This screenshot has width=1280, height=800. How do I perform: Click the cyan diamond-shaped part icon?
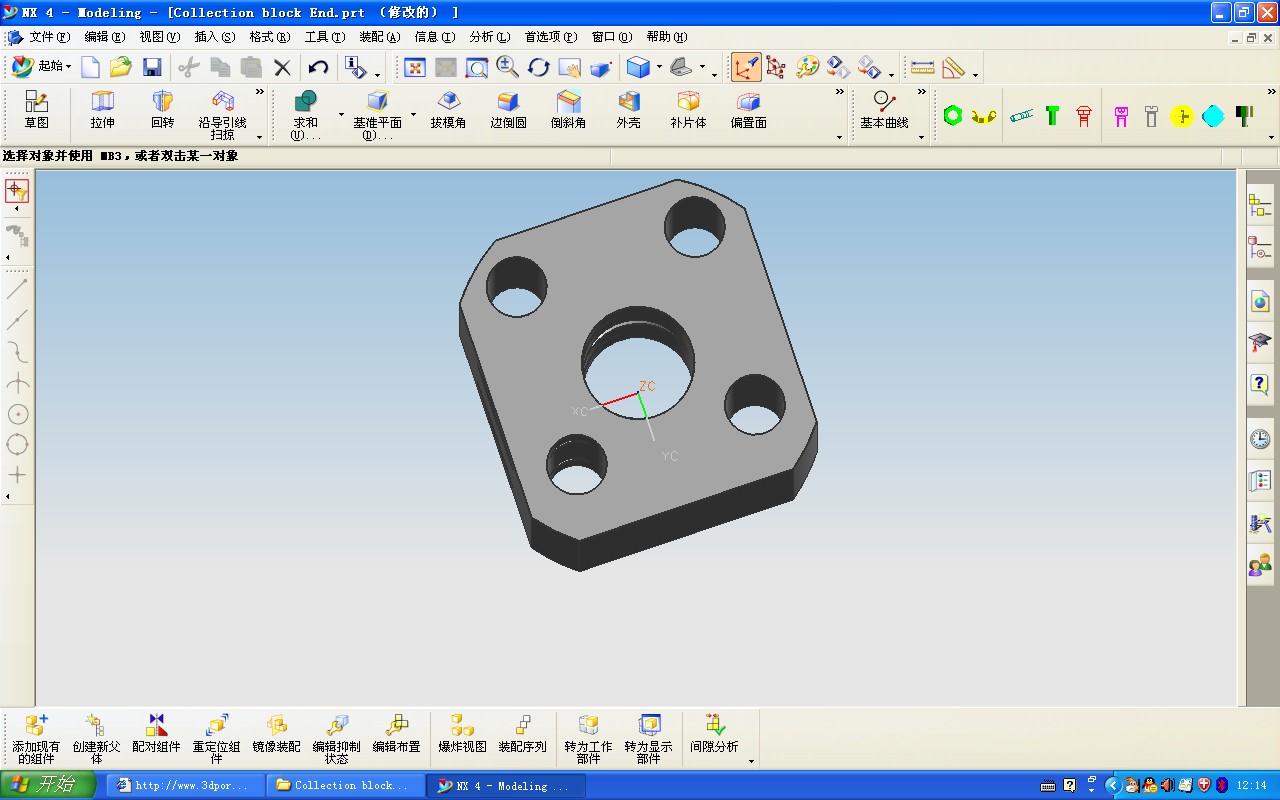pos(1213,116)
